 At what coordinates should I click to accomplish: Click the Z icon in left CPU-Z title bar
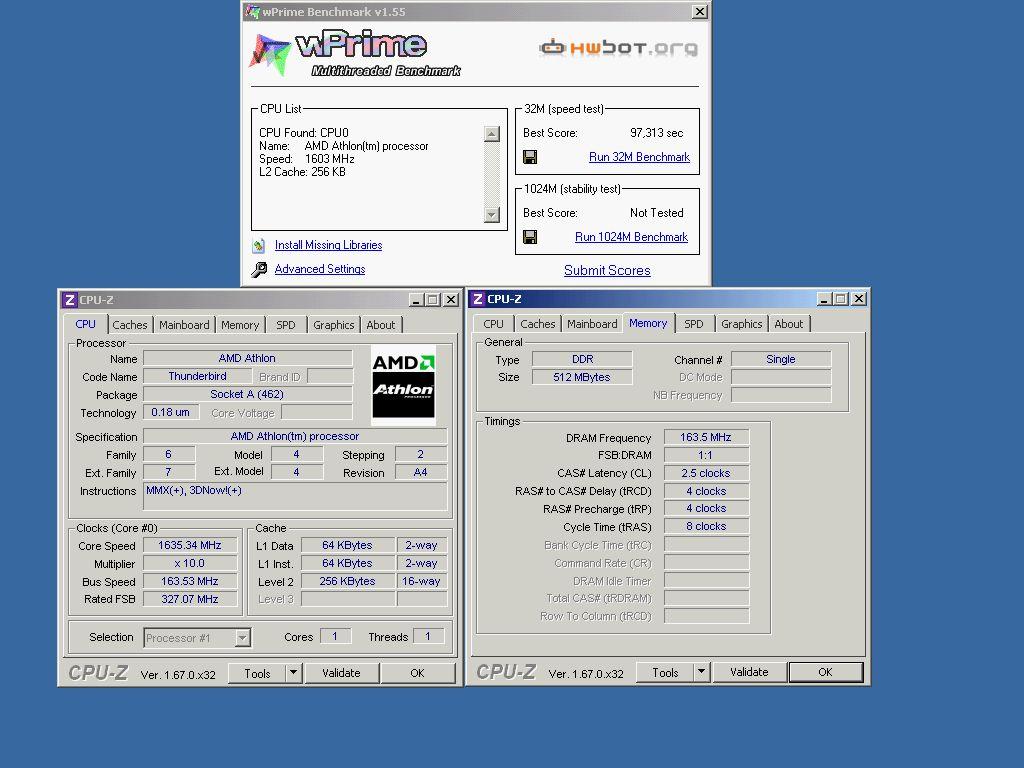point(69,300)
